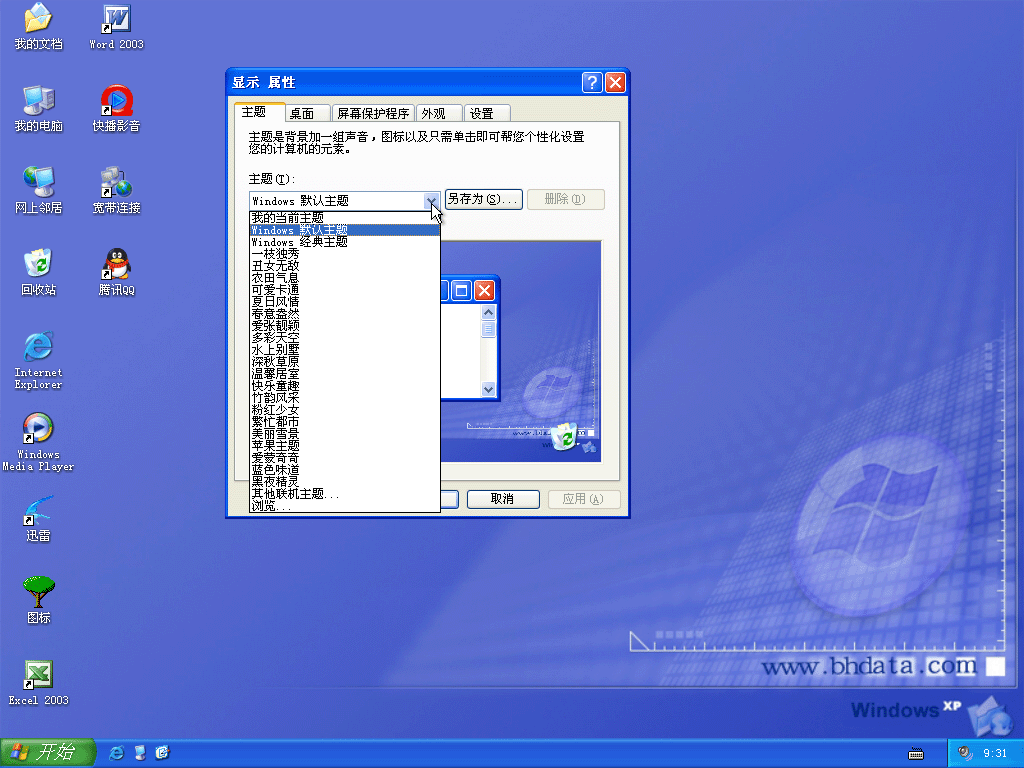Click the Excel 2003 desktop icon
This screenshot has width=1024, height=768.
pos(38,675)
